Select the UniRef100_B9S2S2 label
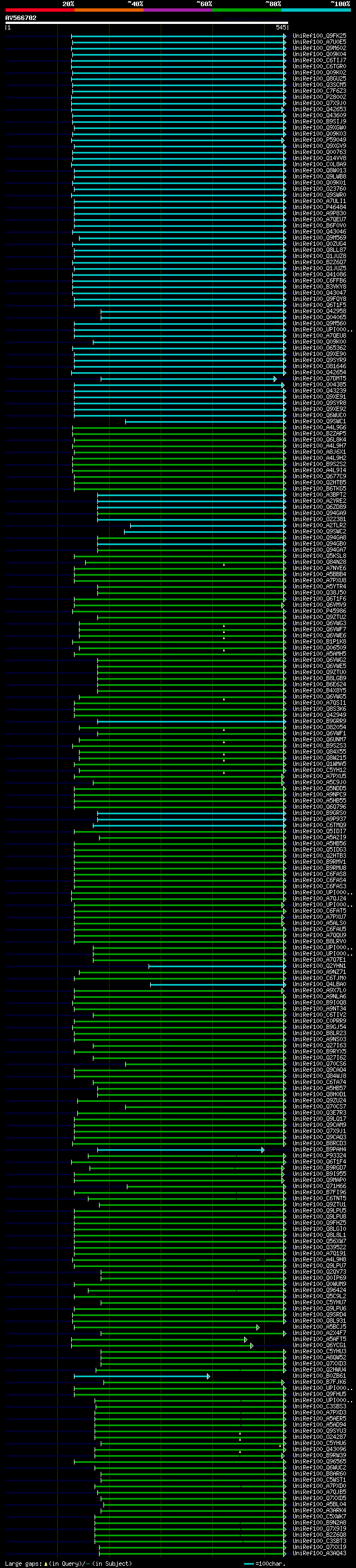This screenshot has height=1568, width=356. [x=319, y=464]
